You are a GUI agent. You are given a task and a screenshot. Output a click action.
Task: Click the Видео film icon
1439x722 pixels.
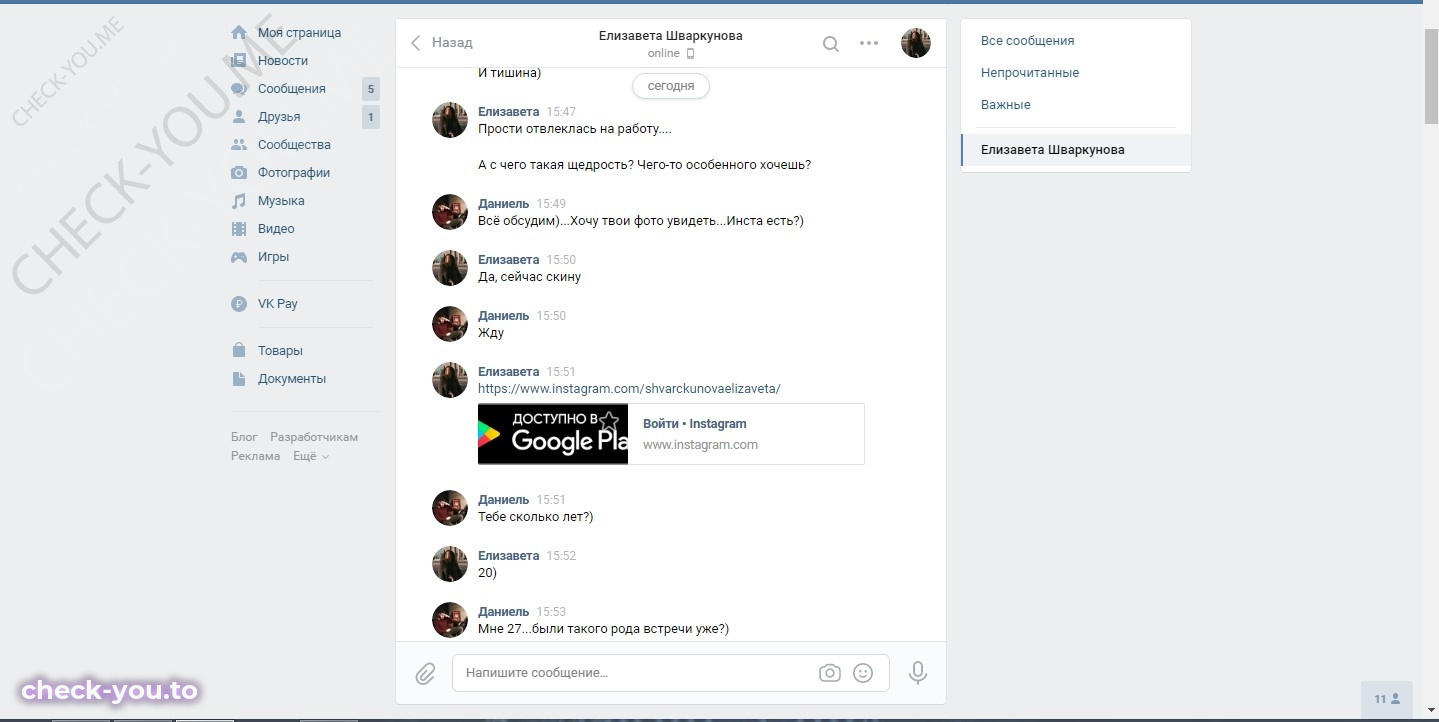(239, 229)
